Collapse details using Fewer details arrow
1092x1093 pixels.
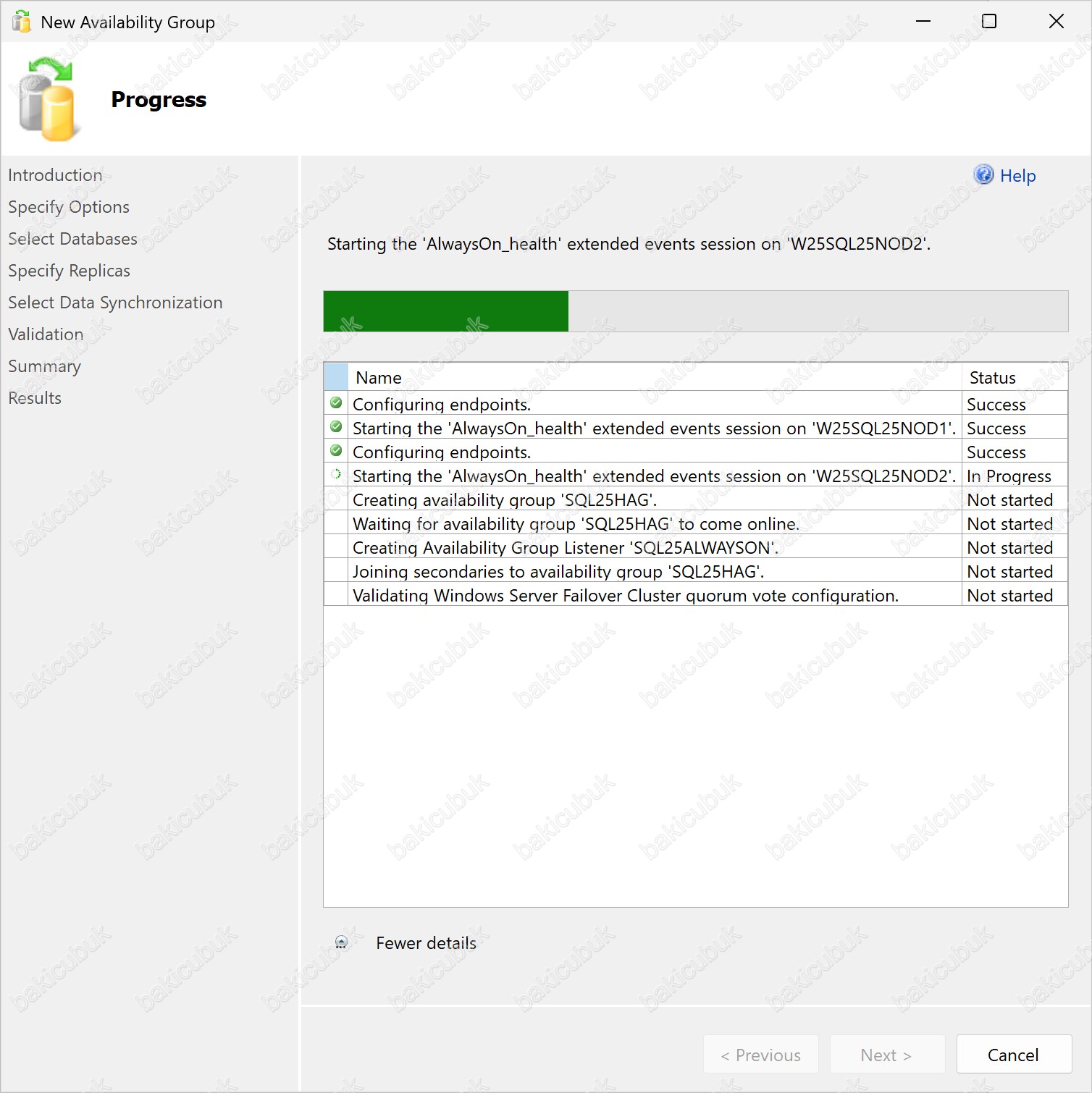341,942
